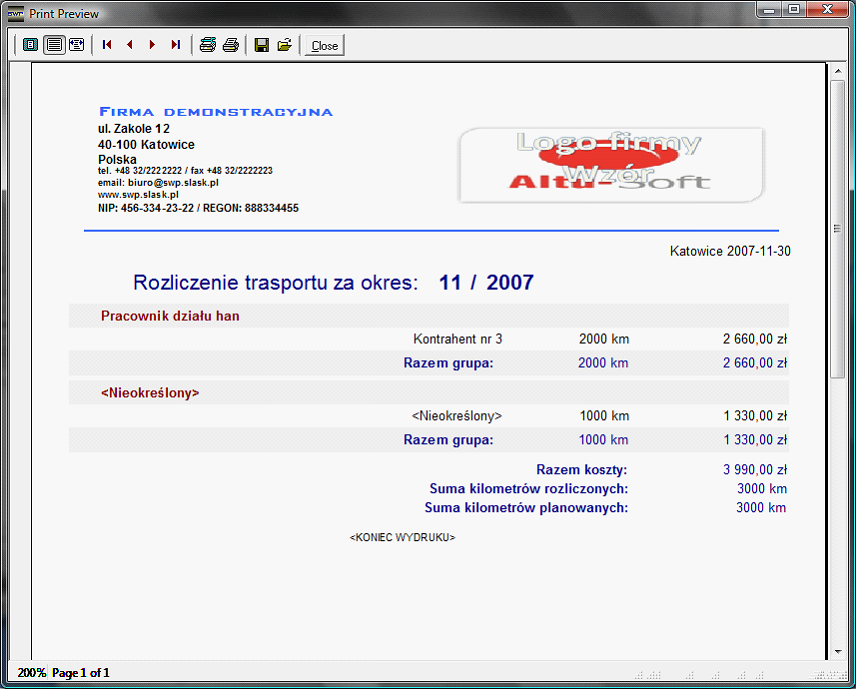Open the system menu via the SWP title icon
The width and height of the screenshot is (857, 690).
(15, 12)
